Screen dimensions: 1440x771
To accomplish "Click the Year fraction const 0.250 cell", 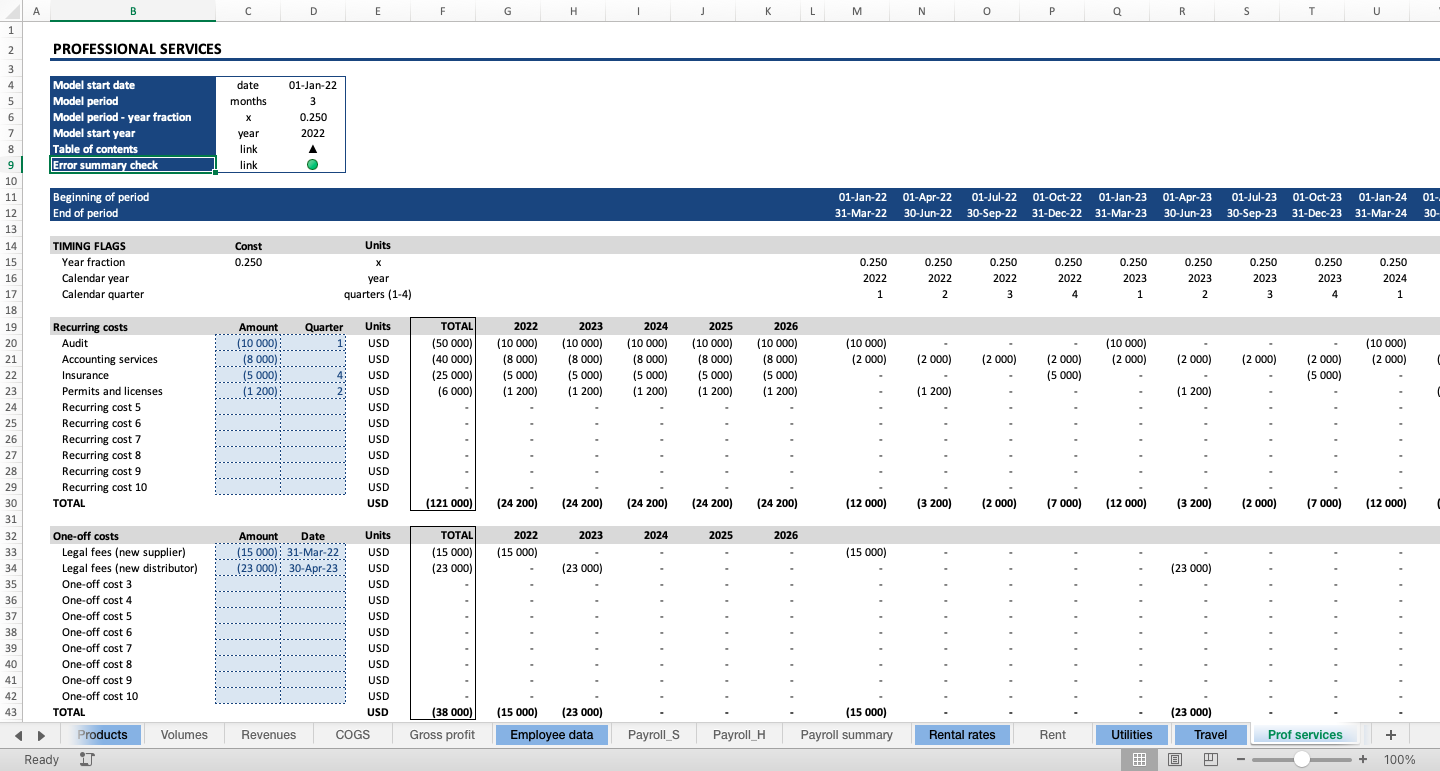I will [248, 262].
